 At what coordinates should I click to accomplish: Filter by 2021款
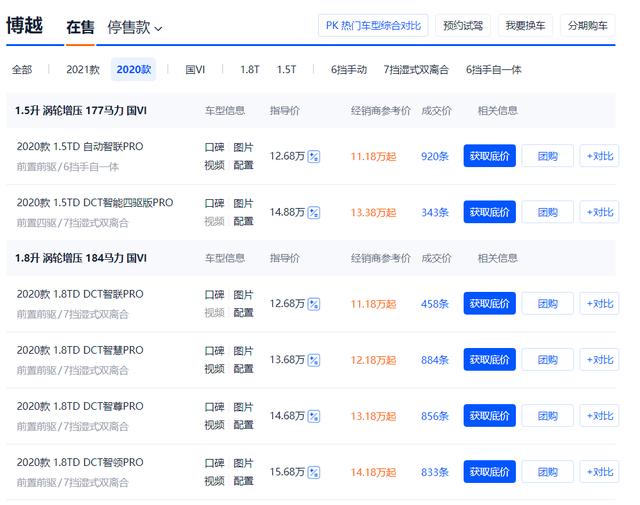tap(83, 70)
